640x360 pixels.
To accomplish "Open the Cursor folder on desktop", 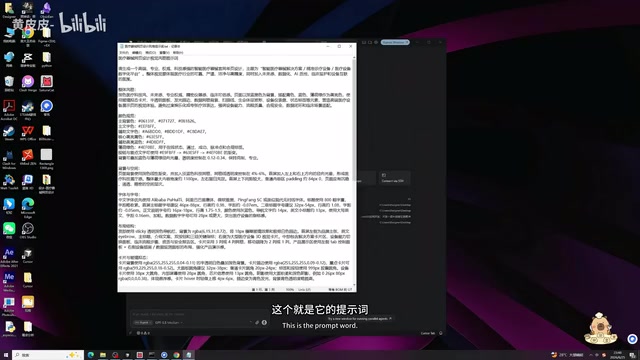I will [x=28, y=280].
